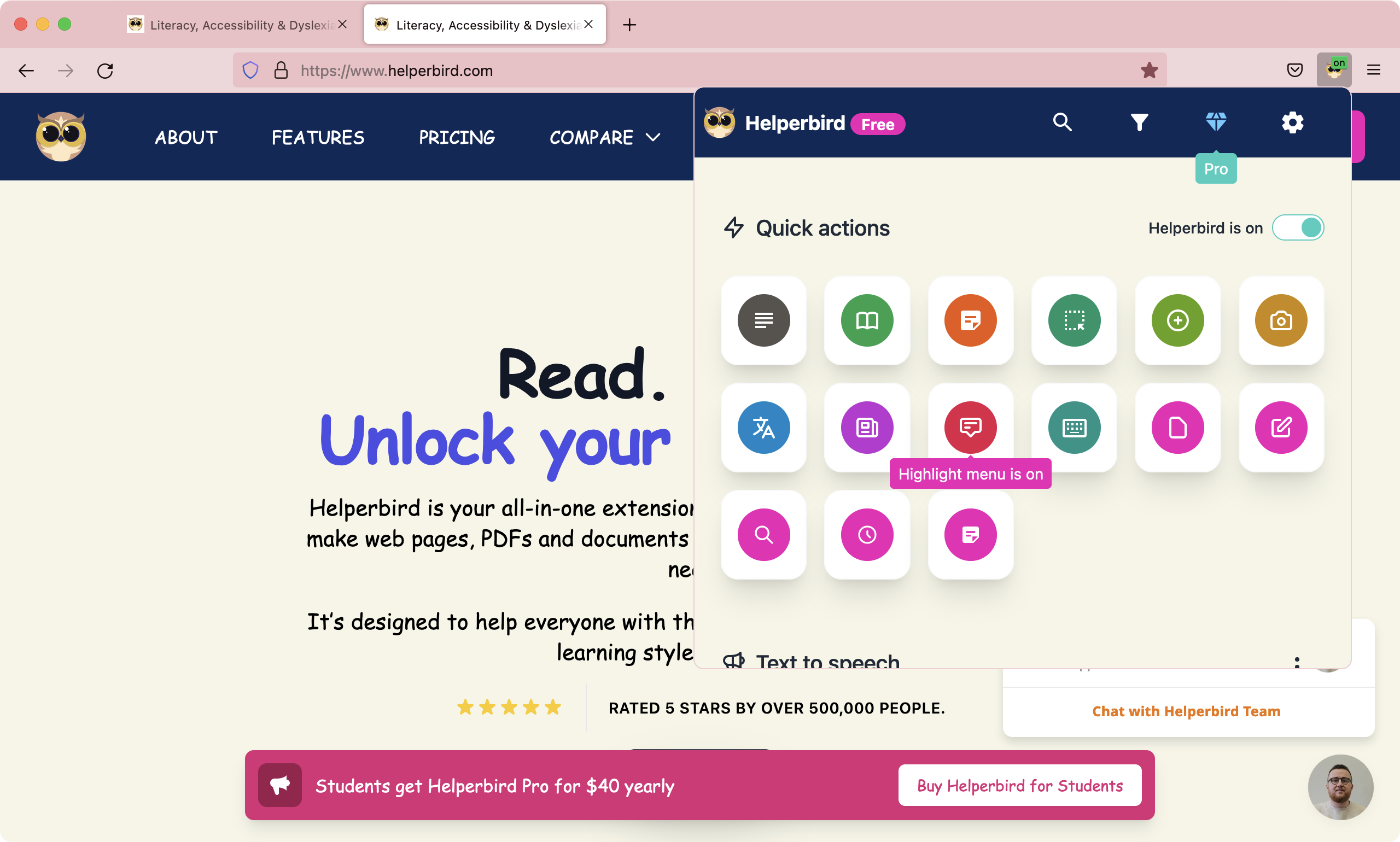Select the dashed selection box quick action
The image size is (1400, 842).
coord(1074,320)
